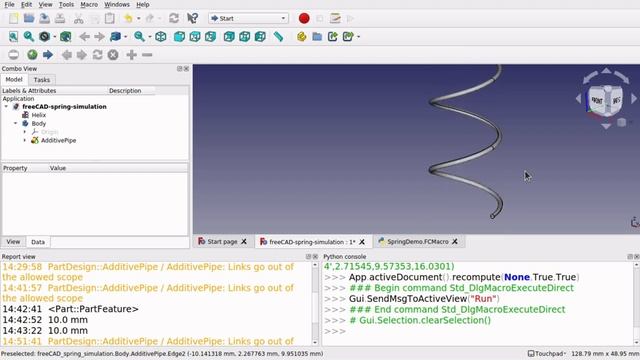Open the File menu
This screenshot has width=640, height=360.
tap(9, 4)
